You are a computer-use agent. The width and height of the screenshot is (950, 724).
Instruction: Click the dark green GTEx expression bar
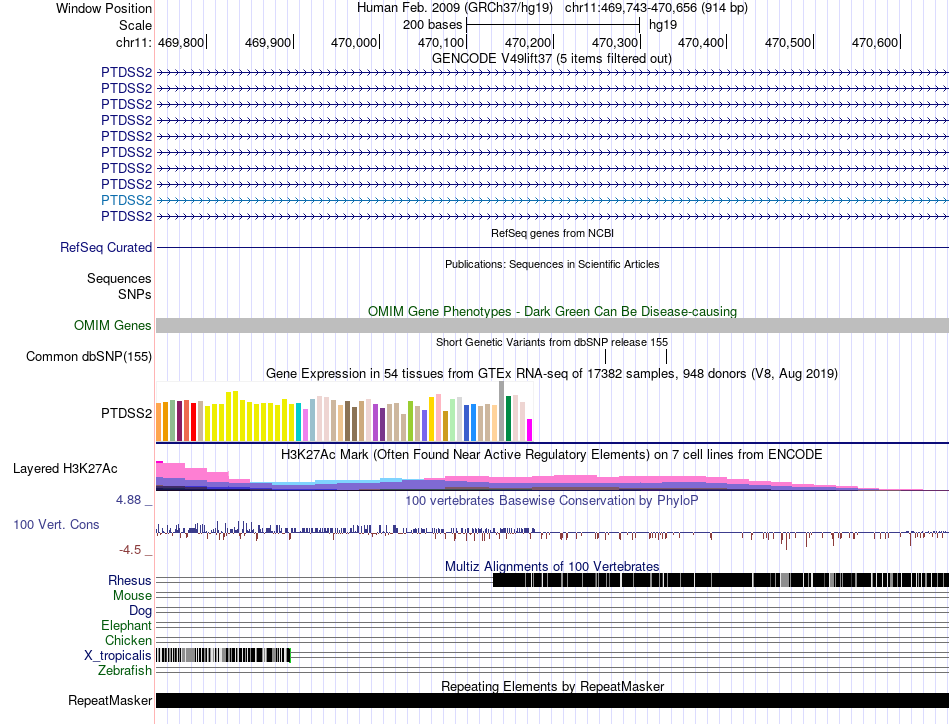pos(508,419)
